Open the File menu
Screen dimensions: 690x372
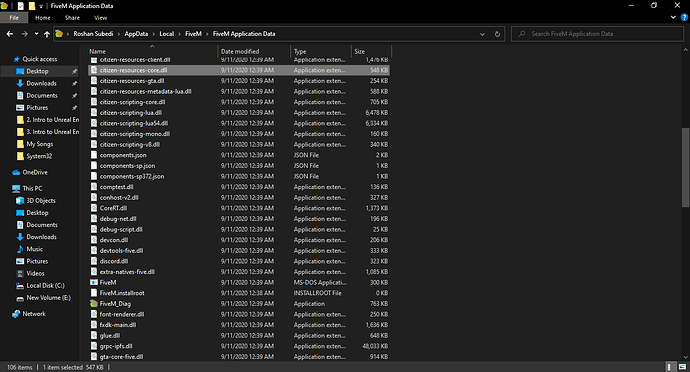[x=14, y=18]
